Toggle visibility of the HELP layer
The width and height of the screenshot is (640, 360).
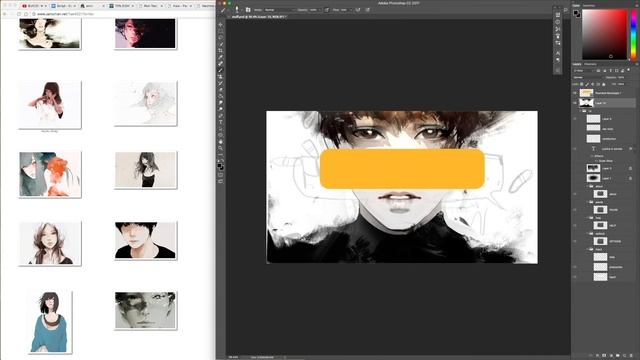pyautogui.click(x=575, y=225)
